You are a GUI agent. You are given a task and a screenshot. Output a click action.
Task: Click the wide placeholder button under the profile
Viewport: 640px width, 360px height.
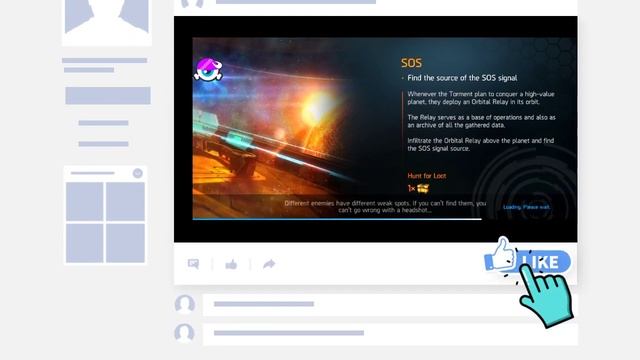coord(108,96)
